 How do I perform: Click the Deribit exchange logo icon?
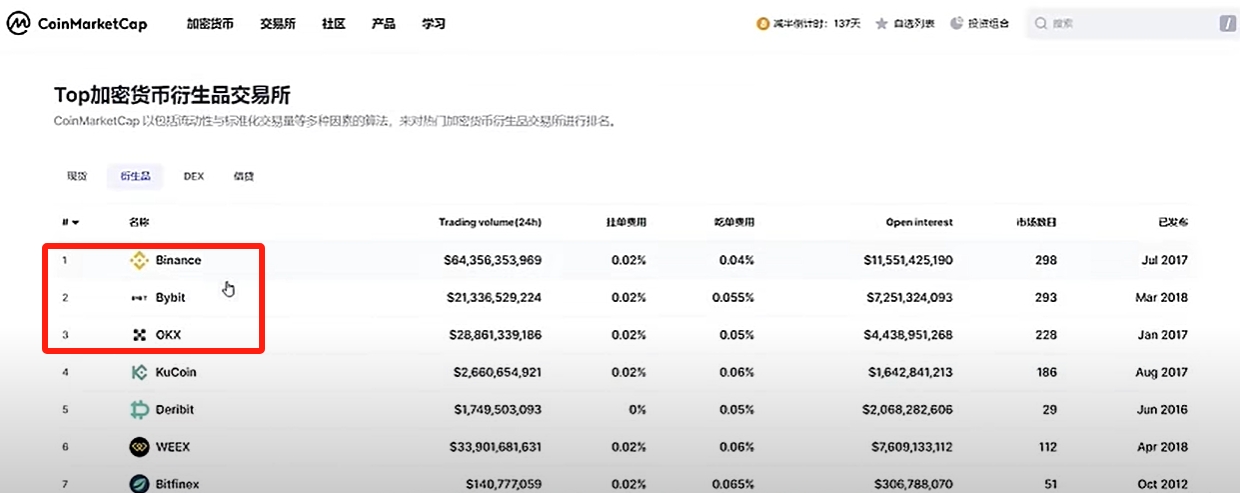pos(139,410)
